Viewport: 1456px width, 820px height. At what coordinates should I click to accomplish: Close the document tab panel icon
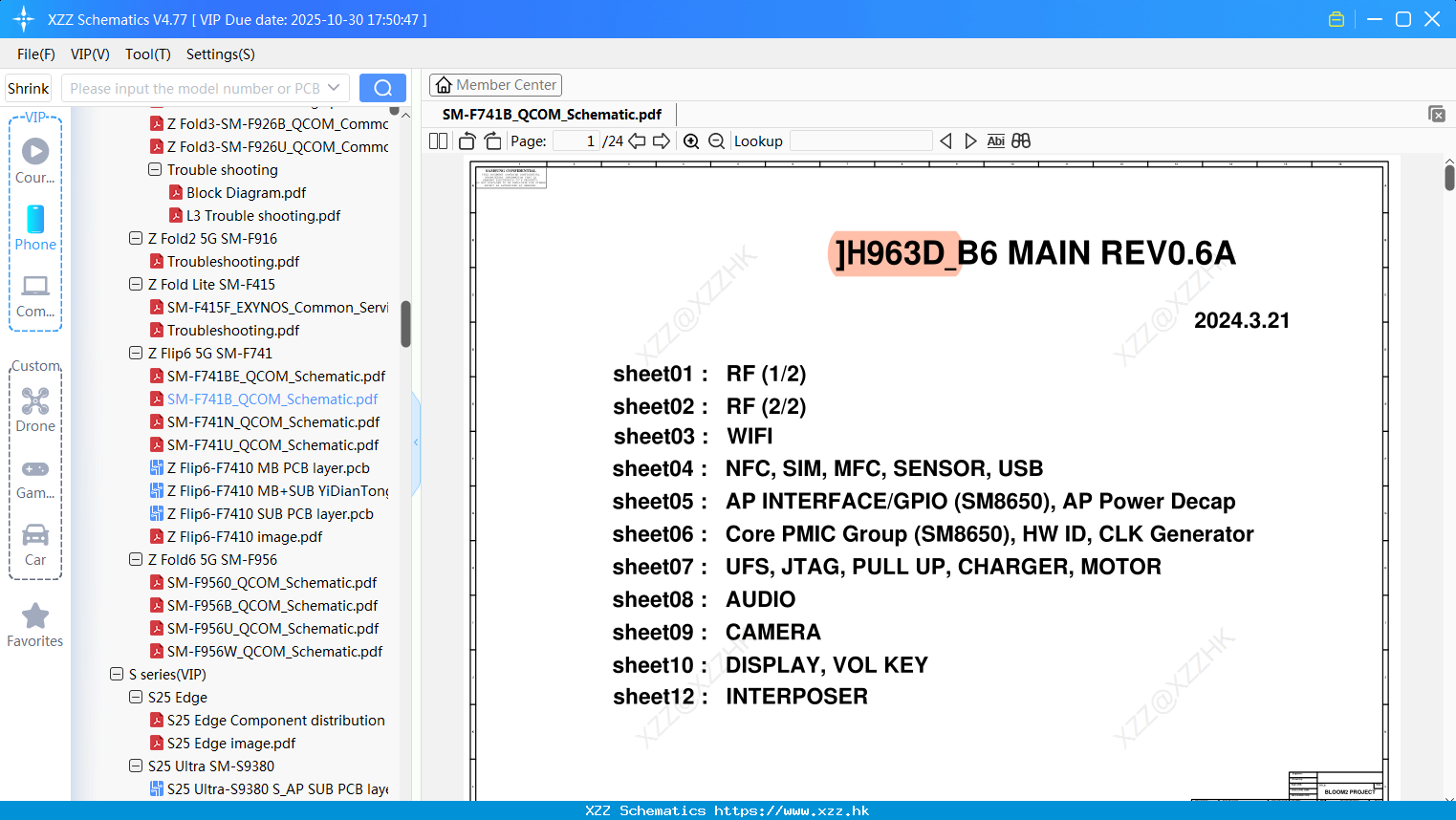coord(1436,114)
